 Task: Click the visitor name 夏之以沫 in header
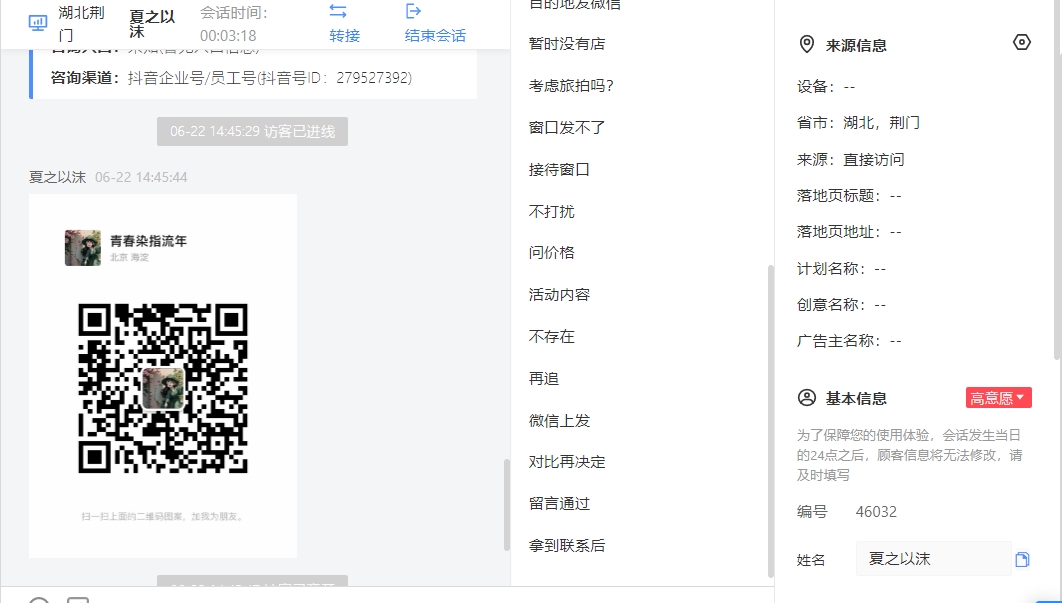click(152, 24)
